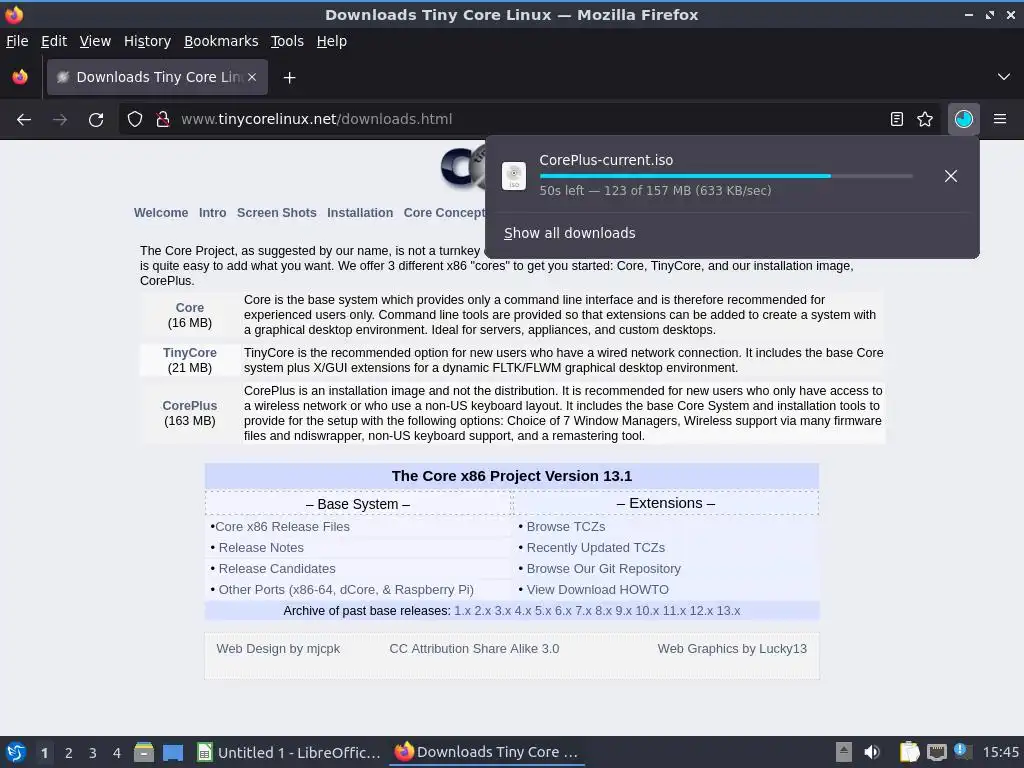Open the taskbar application start menu

tap(16, 752)
